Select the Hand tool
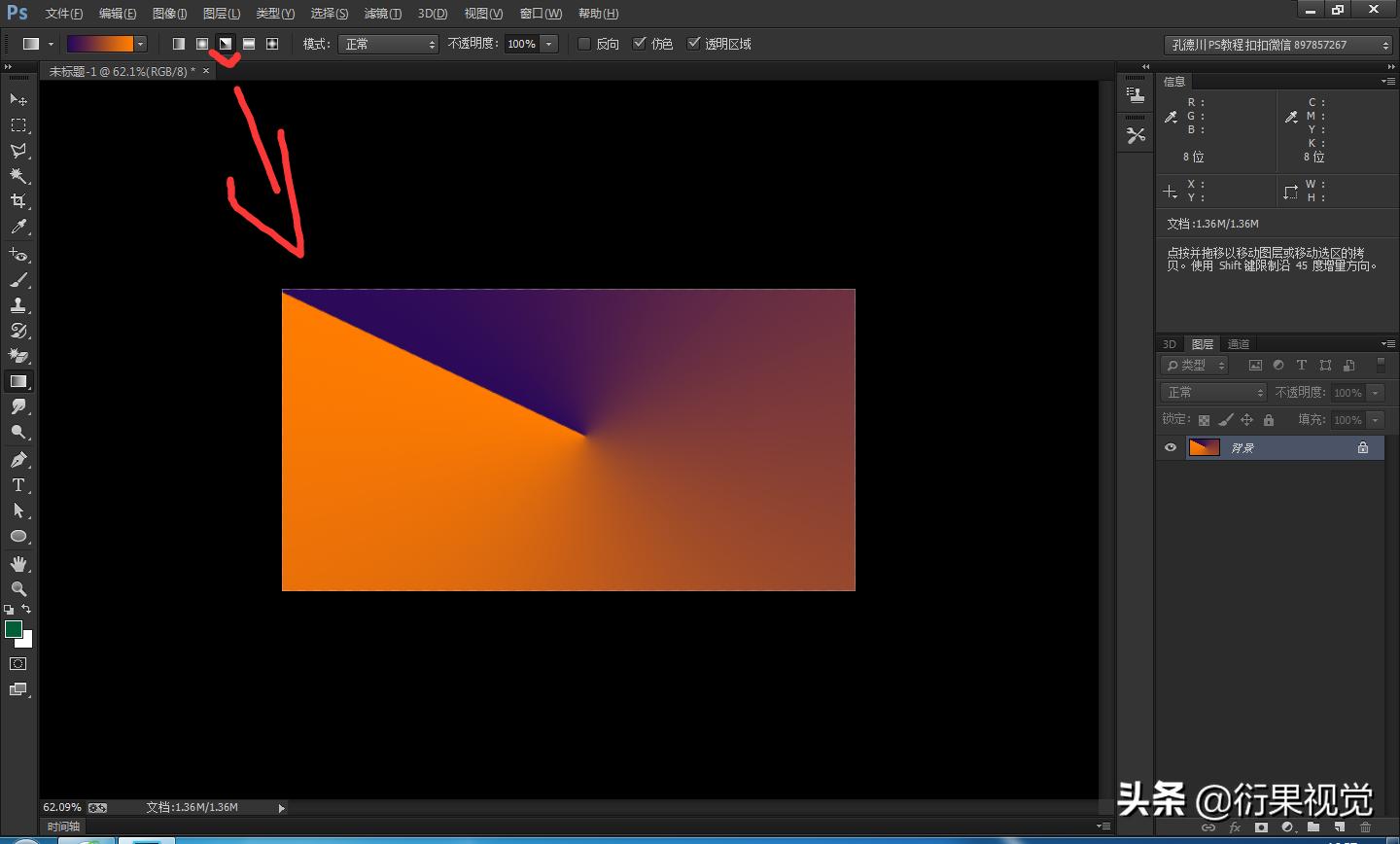 [18, 563]
